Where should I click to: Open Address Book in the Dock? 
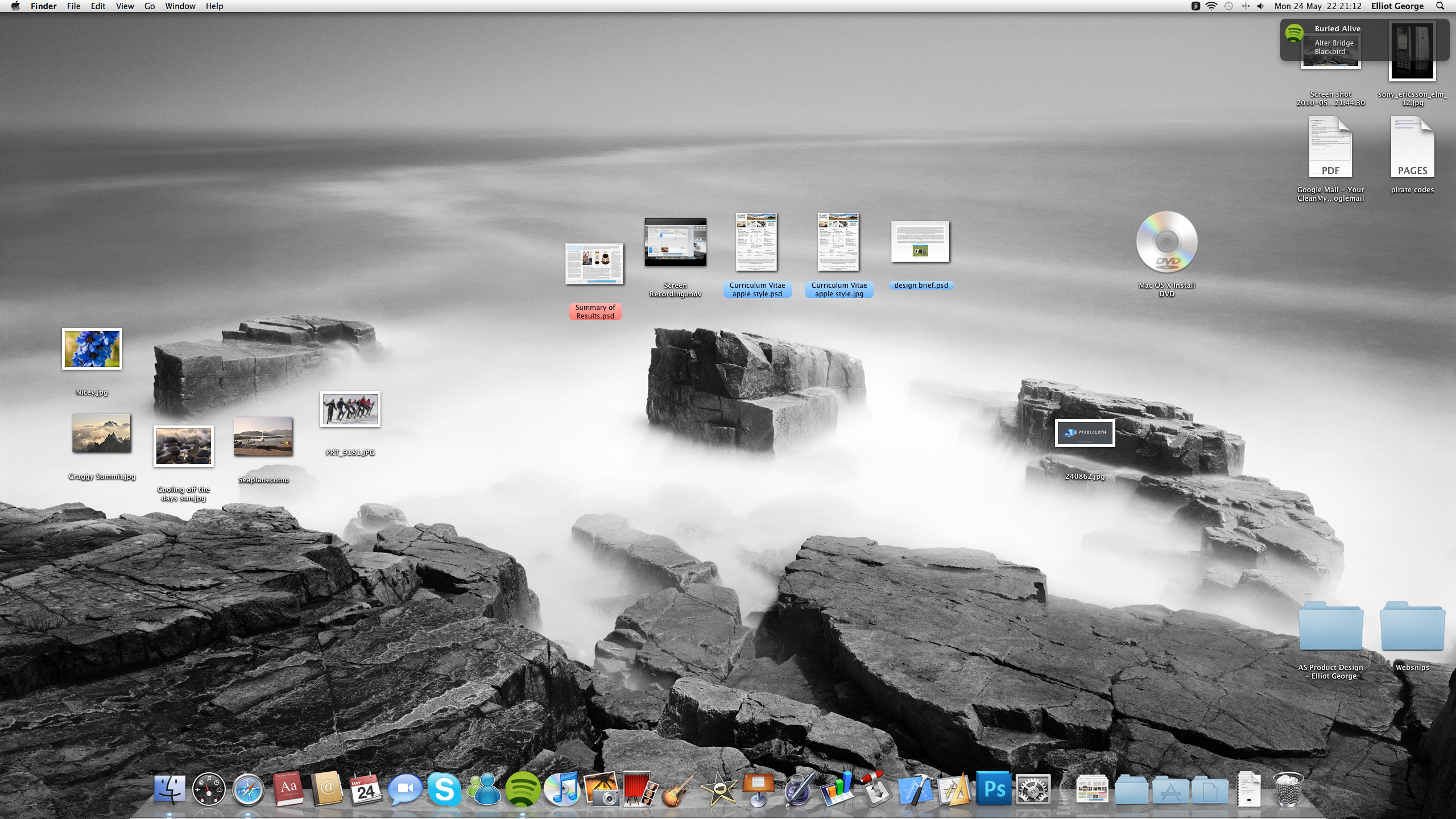point(327,789)
